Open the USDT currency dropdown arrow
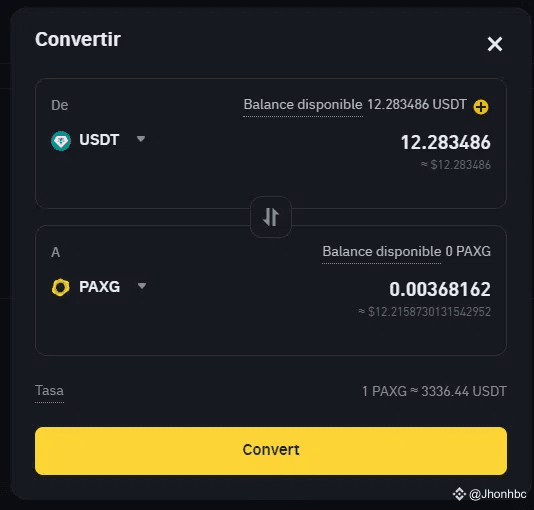 pos(141,139)
